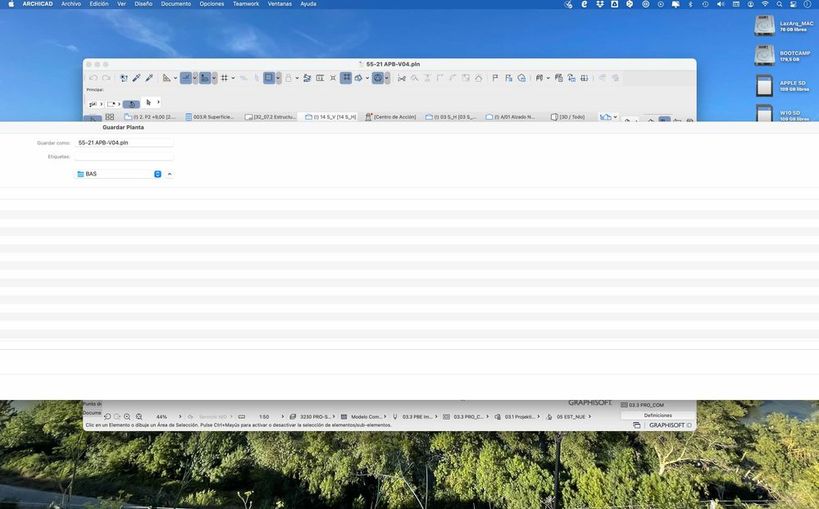The image size is (819, 509).
Task: Click the Etiquetas input field
Action: (124, 156)
